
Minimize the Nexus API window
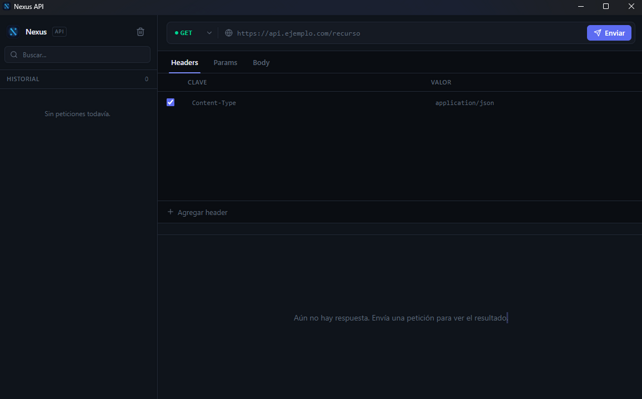[x=581, y=6]
